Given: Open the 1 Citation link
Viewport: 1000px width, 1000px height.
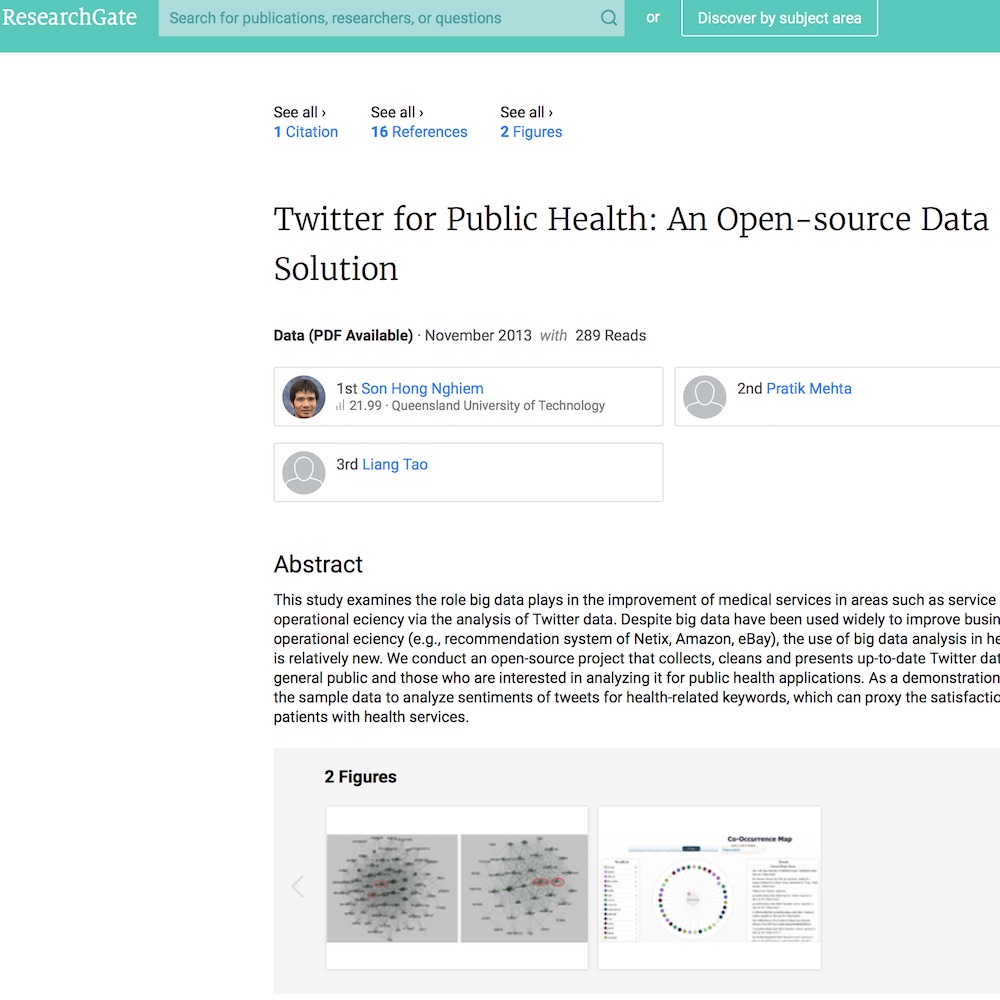Looking at the screenshot, I should 305,132.
